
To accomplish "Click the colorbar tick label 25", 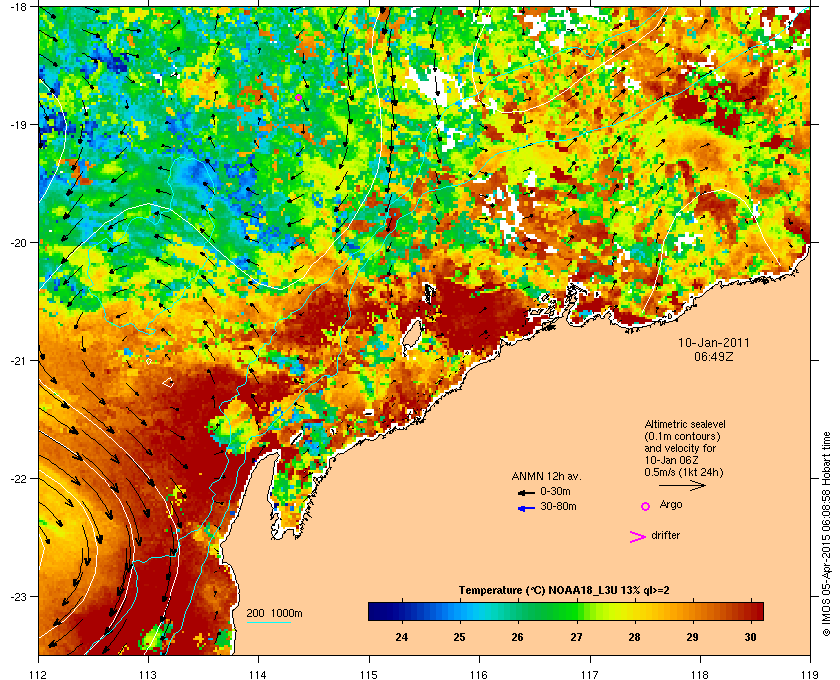I will coord(459,637).
